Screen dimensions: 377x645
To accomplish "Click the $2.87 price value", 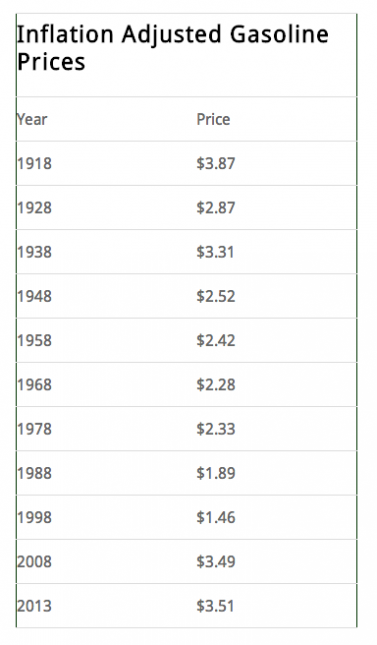I will pyautogui.click(x=216, y=208).
